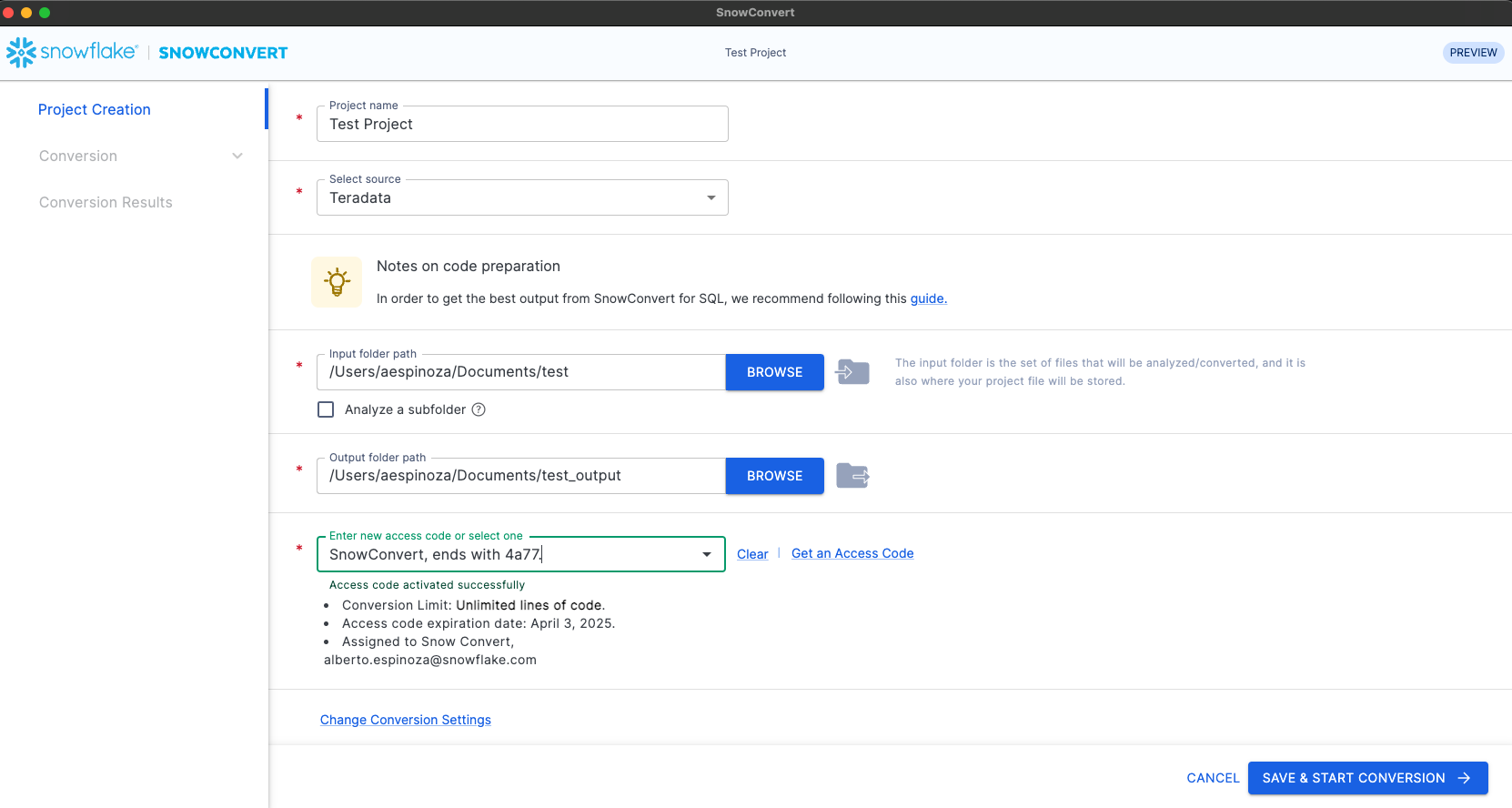Click Get an Access Code link
The width and height of the screenshot is (1512, 808).
pos(852,553)
